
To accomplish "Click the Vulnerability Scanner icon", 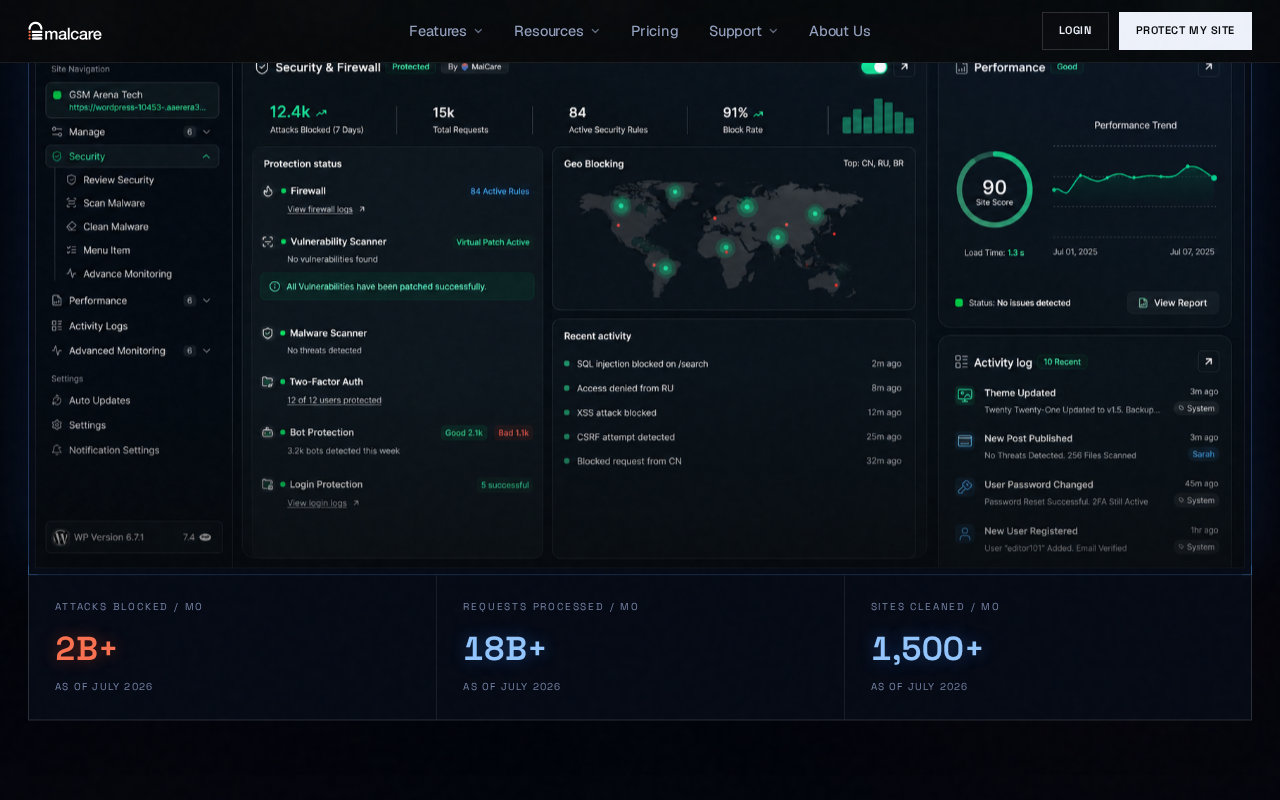I will click(x=268, y=242).
